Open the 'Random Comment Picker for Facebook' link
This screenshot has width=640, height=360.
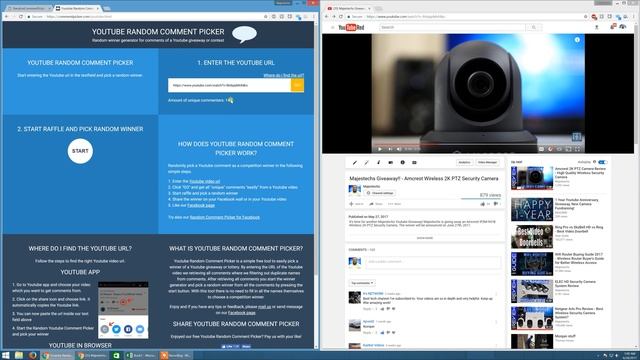click(x=224, y=217)
